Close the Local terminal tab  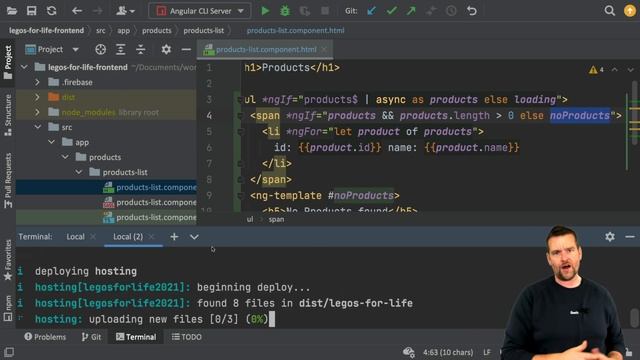(93, 237)
